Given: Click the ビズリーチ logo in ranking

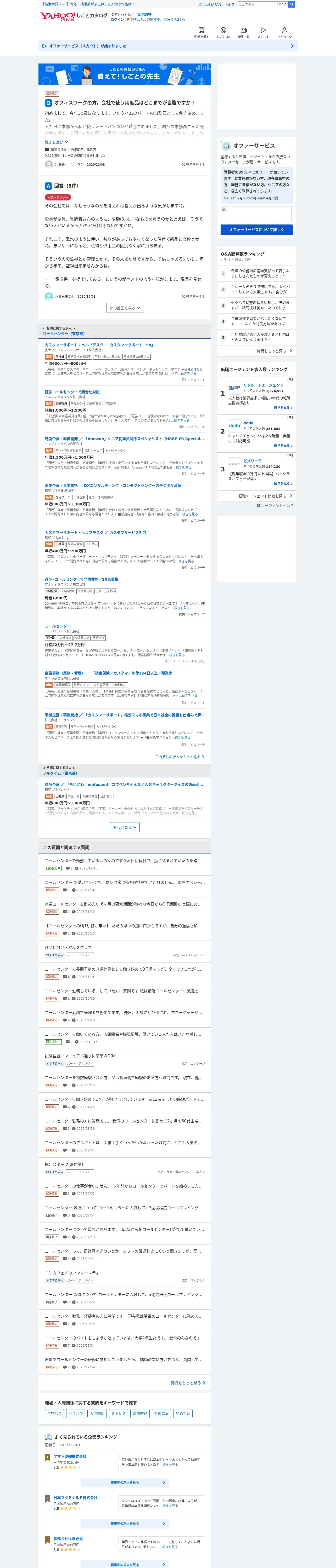Looking at the screenshot, I should [x=235, y=463].
